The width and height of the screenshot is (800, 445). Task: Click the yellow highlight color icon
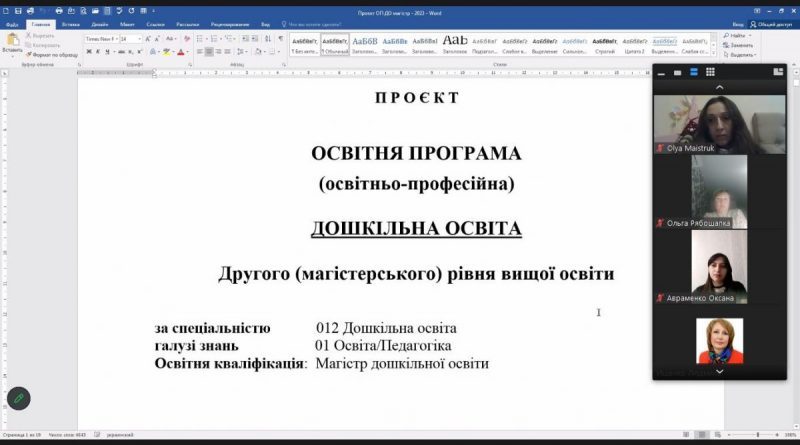tap(166, 52)
